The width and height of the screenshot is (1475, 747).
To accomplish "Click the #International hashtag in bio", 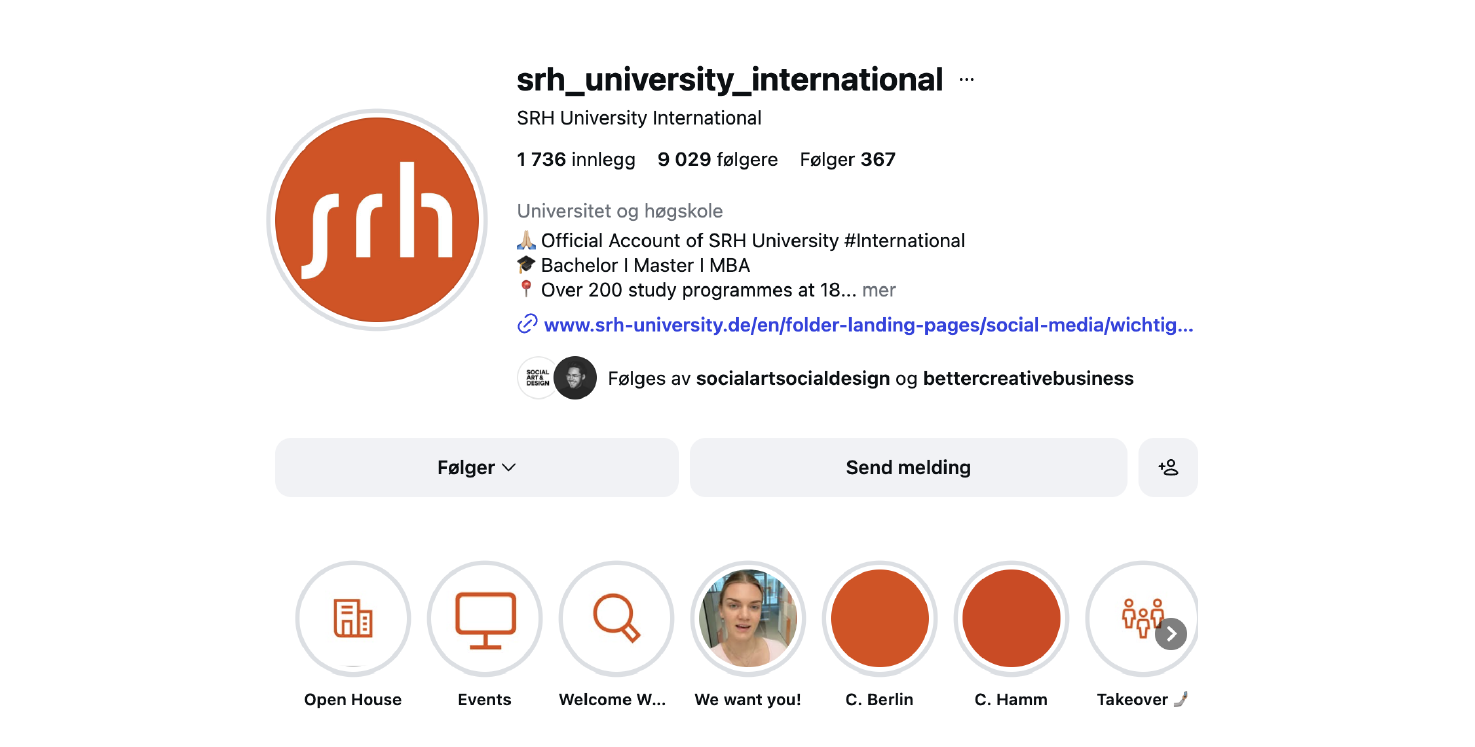I will 904,240.
